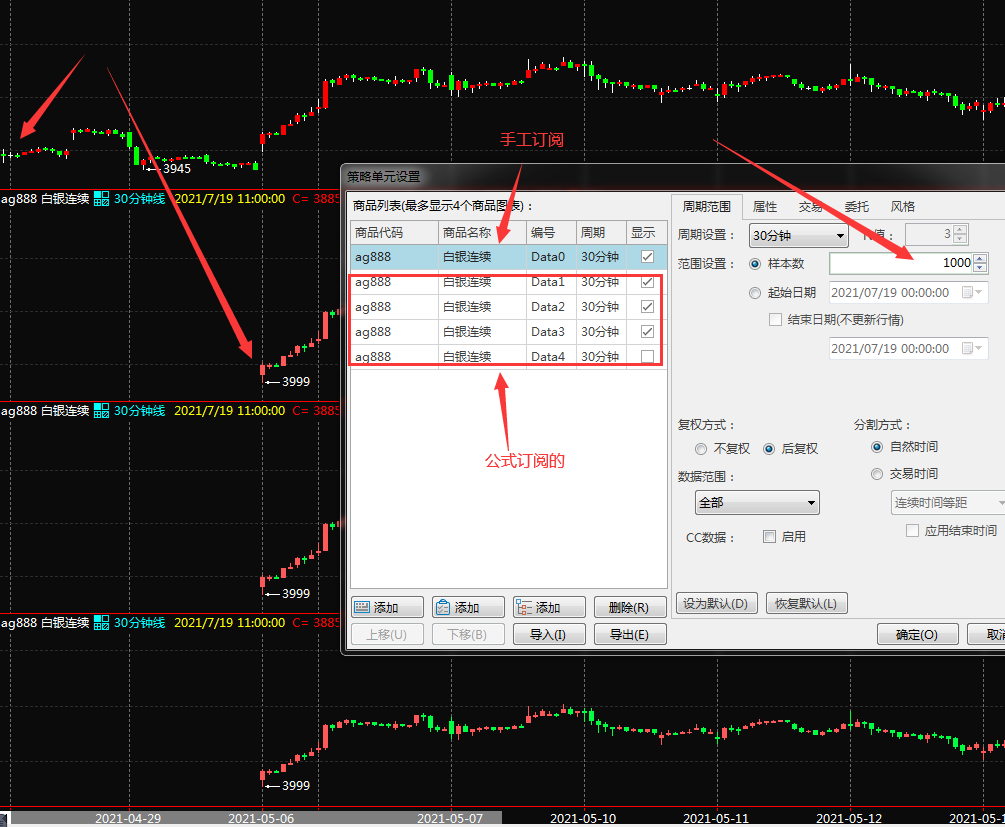Click grid icon in bottom ag888 chart header
Screen dimensions: 1005x827
coord(101,622)
